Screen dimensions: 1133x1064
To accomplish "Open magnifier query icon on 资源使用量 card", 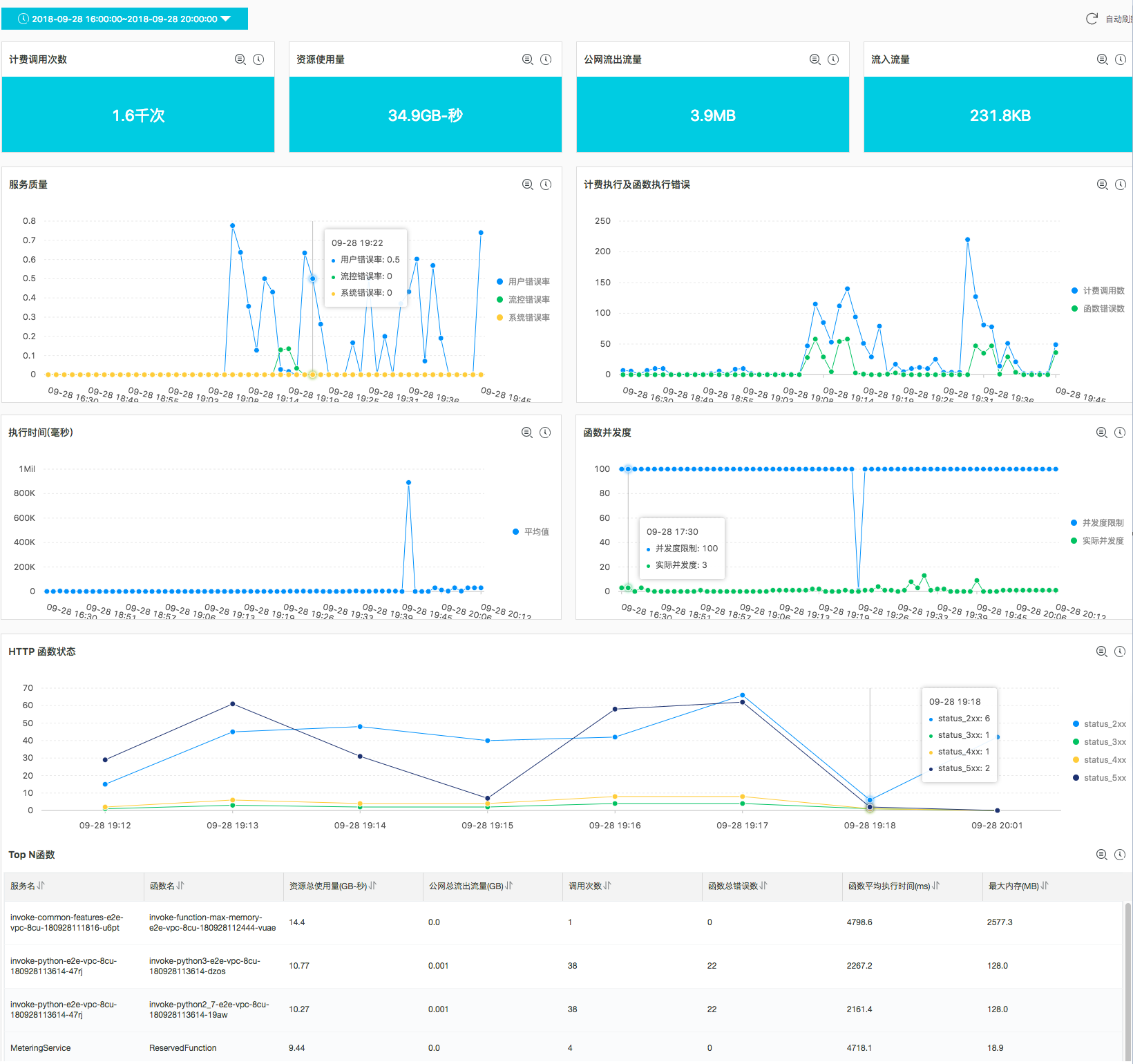I will 528,59.
